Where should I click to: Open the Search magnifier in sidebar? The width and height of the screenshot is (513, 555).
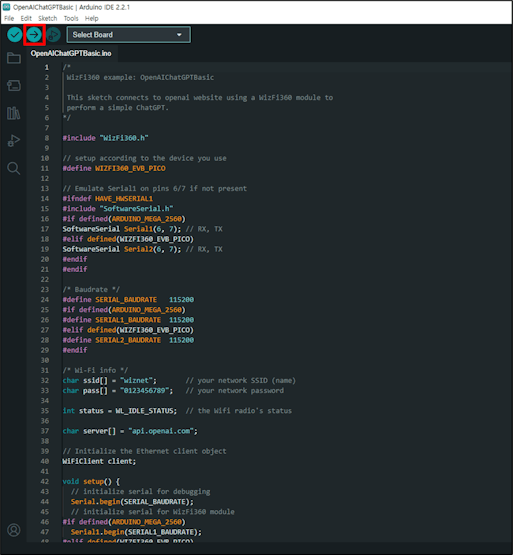pyautogui.click(x=14, y=168)
